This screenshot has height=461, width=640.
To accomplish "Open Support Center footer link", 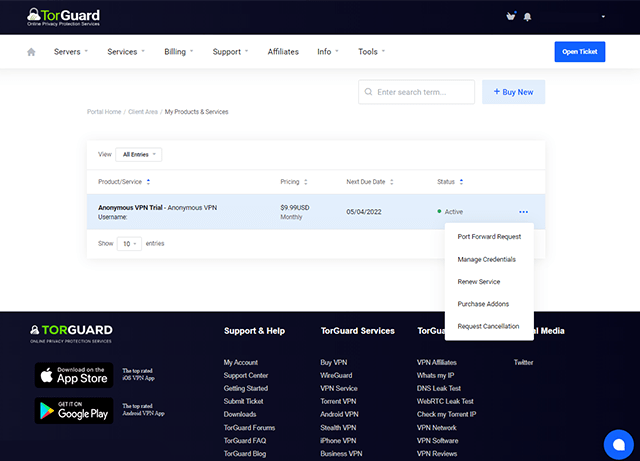I will [246, 376].
